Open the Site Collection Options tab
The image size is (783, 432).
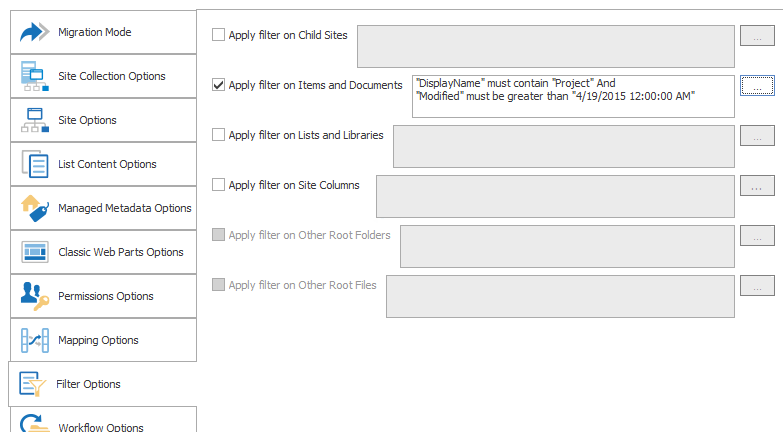click(112, 76)
